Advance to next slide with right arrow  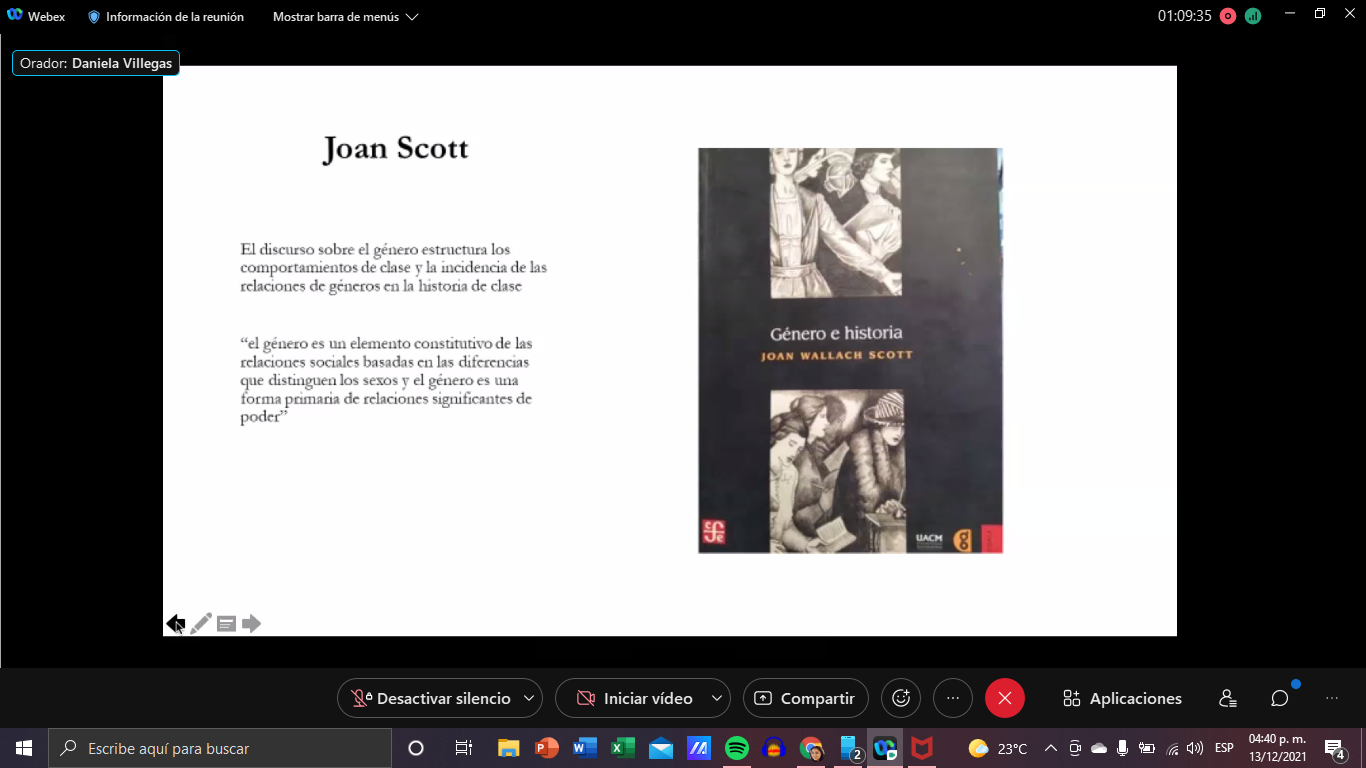(251, 624)
